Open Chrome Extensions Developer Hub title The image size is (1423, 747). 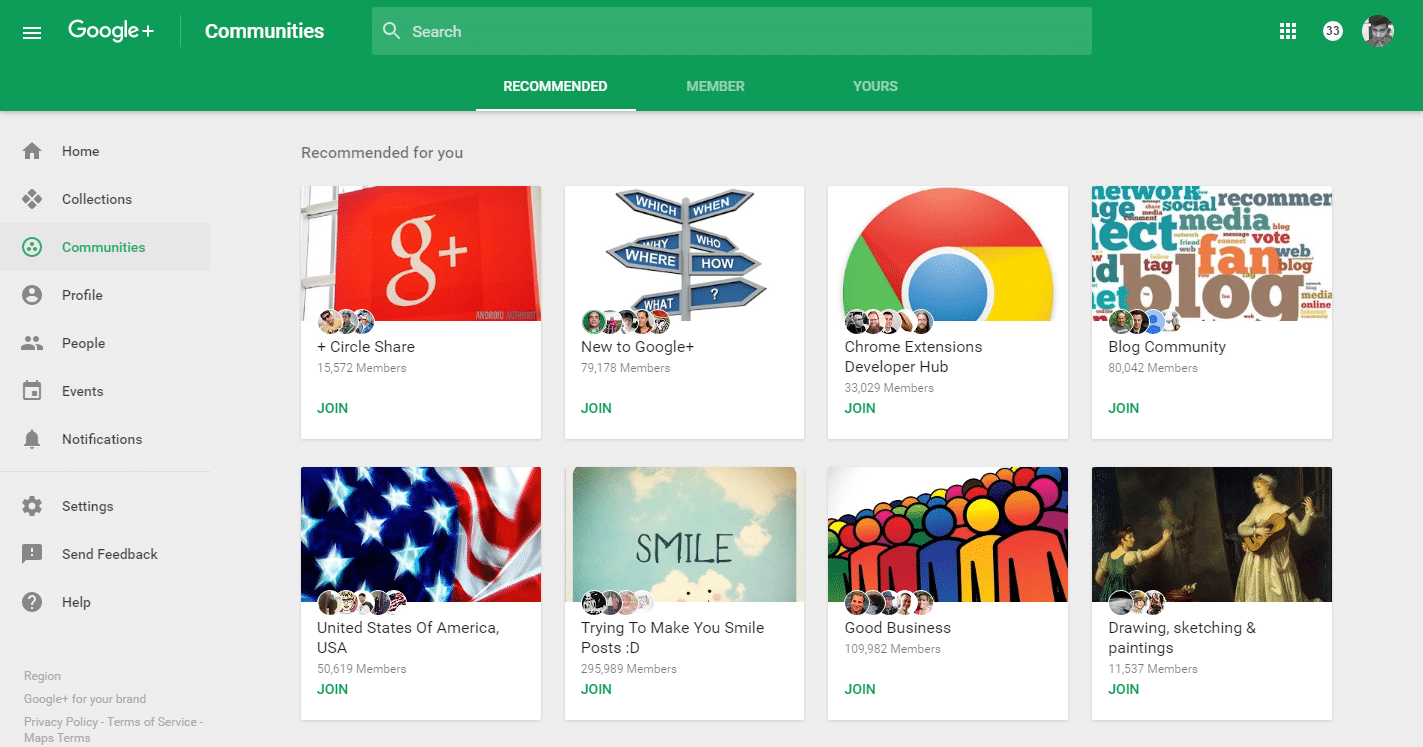[913, 357]
